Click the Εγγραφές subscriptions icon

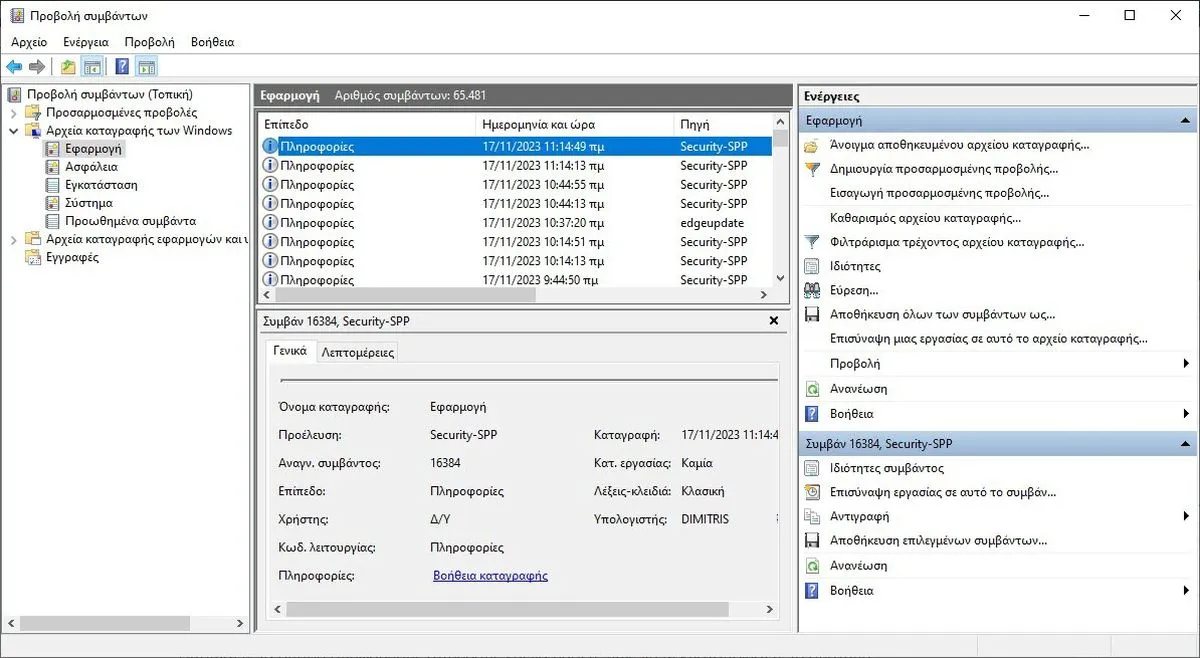pyautogui.click(x=35, y=257)
